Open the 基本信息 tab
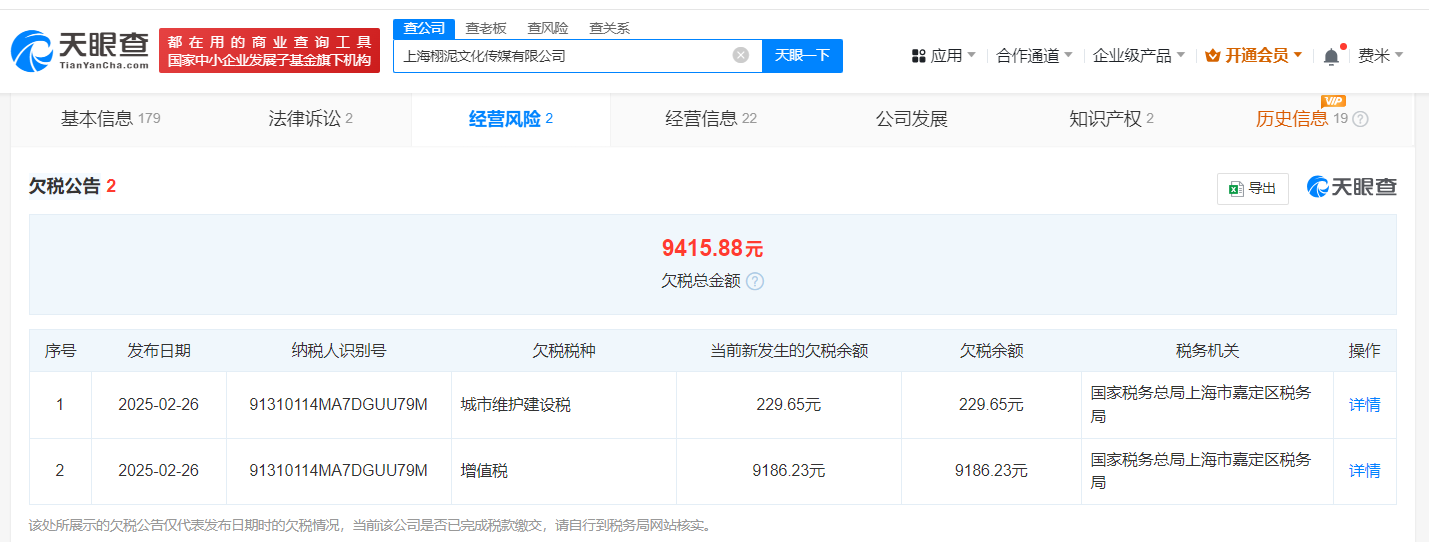1429x542 pixels. pos(110,119)
